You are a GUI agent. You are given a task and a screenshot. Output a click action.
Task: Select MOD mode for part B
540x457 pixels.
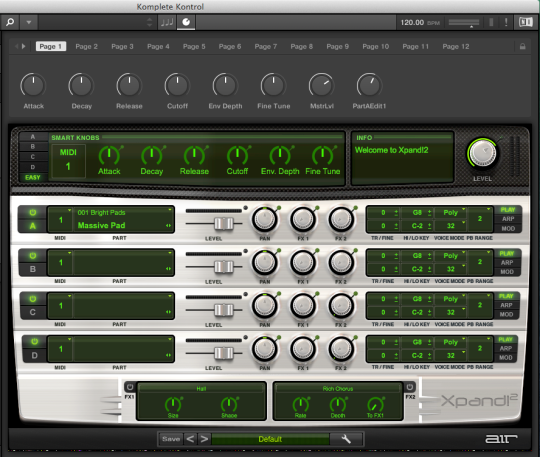pos(507,272)
